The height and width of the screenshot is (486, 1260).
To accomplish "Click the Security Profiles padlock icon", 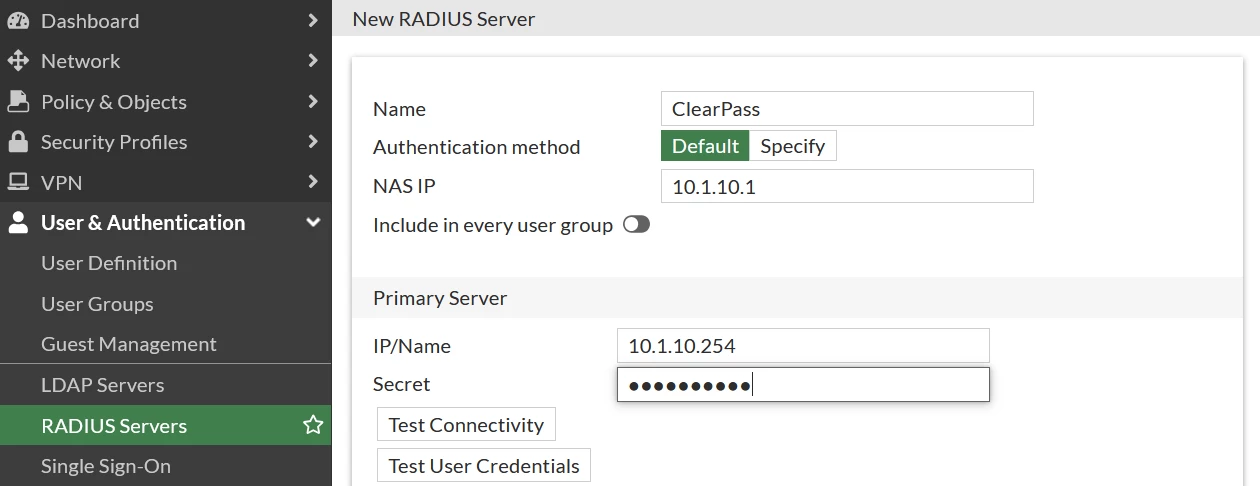I will click(18, 142).
